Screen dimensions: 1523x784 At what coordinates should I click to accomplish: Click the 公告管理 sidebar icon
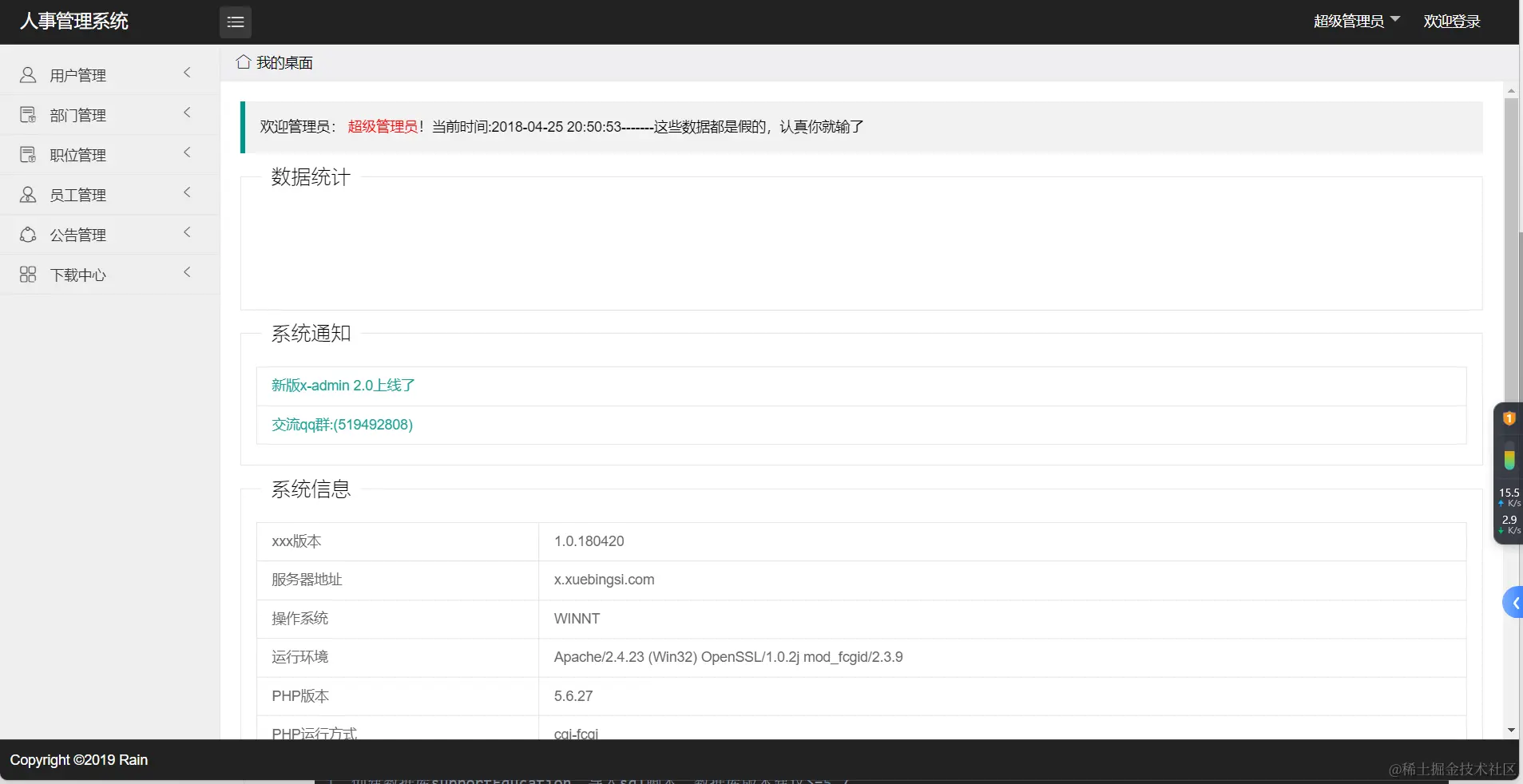[28, 235]
